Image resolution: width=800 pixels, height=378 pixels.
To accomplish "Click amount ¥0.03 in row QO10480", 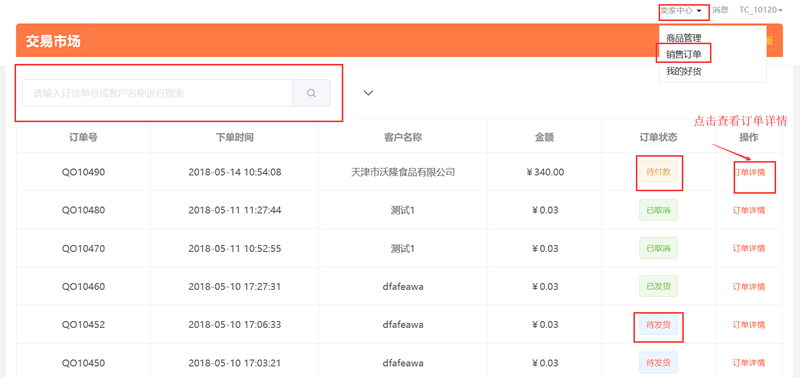I will click(x=544, y=210).
